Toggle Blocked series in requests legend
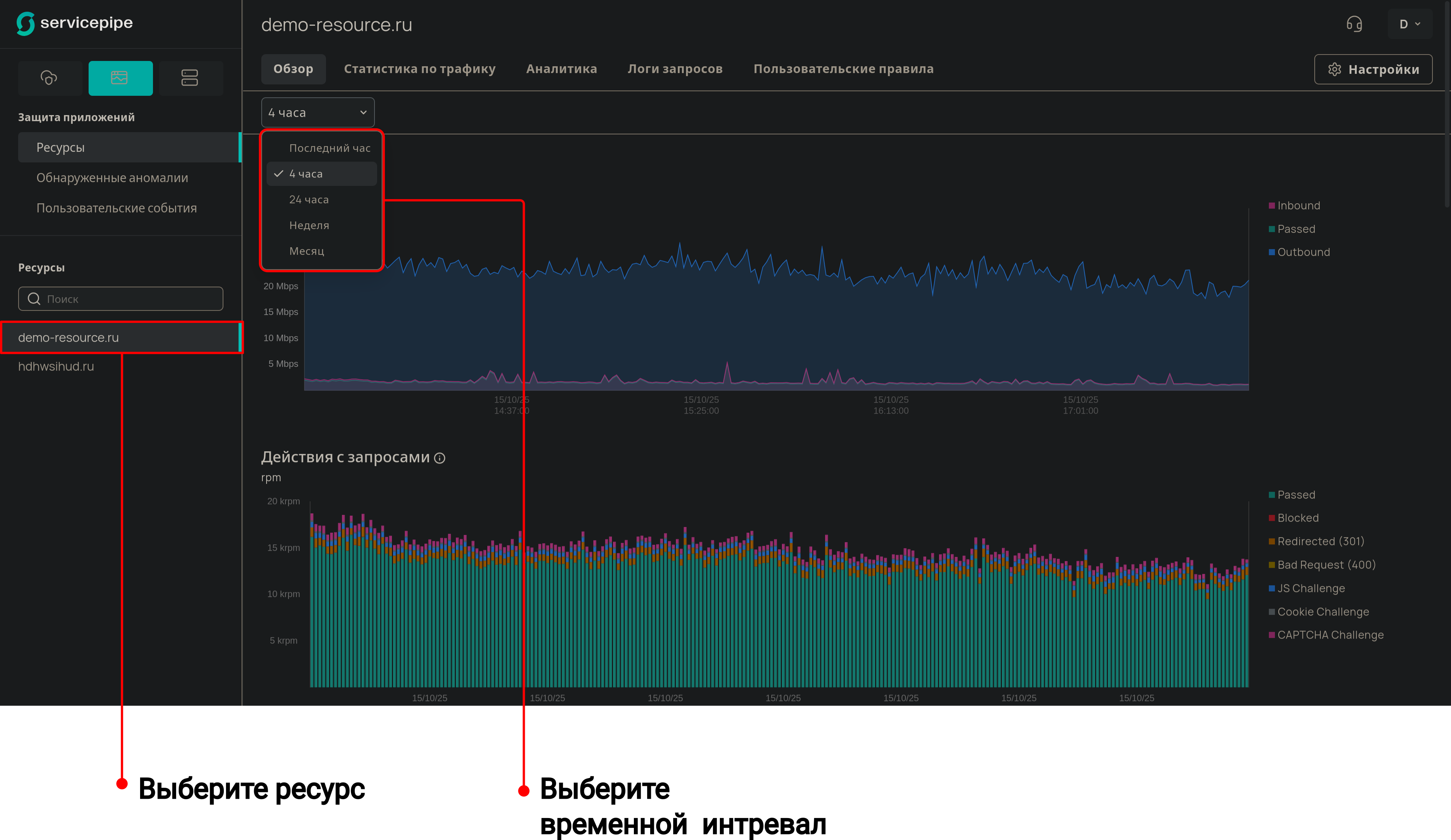This screenshot has height=840, width=1451. [x=1294, y=517]
